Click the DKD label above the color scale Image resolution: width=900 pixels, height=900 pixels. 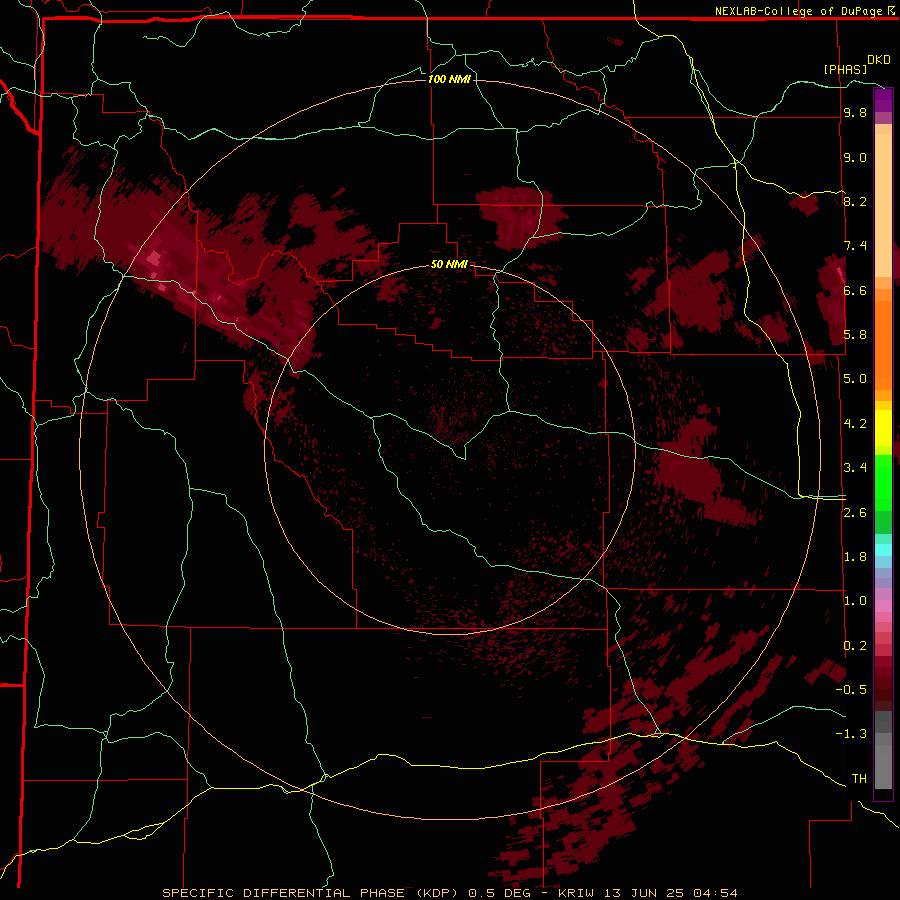[x=879, y=60]
